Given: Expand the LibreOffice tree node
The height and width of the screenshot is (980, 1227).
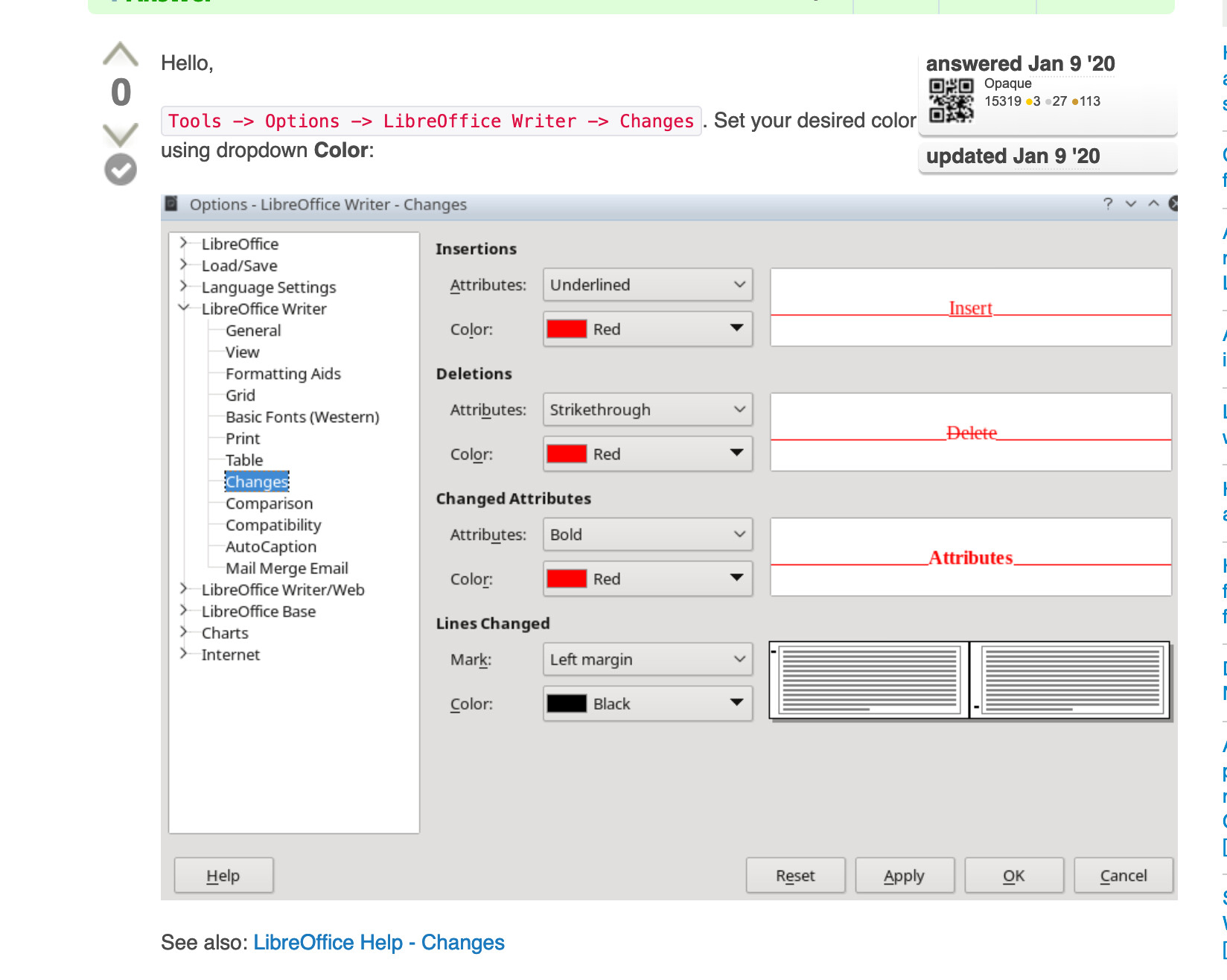Looking at the screenshot, I should point(183,244).
